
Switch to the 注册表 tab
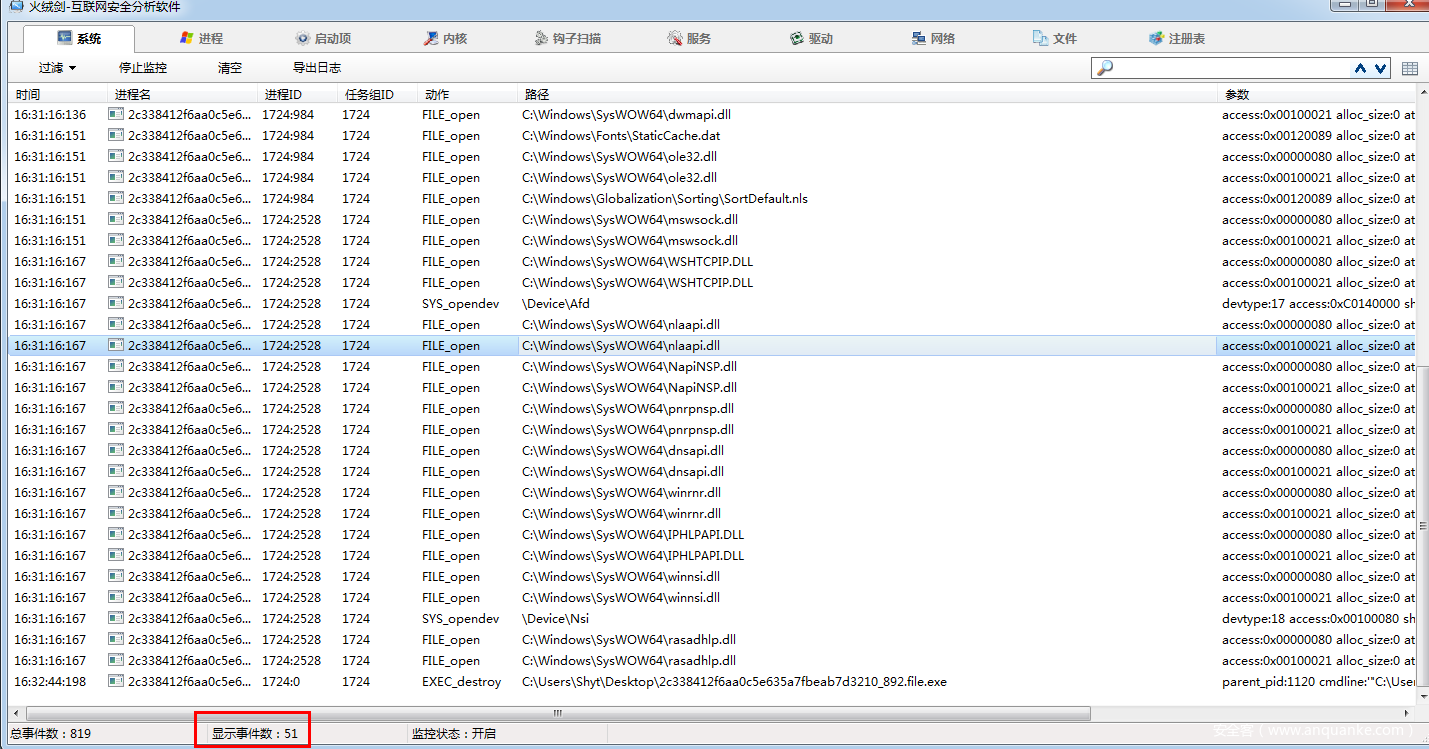[1176, 39]
